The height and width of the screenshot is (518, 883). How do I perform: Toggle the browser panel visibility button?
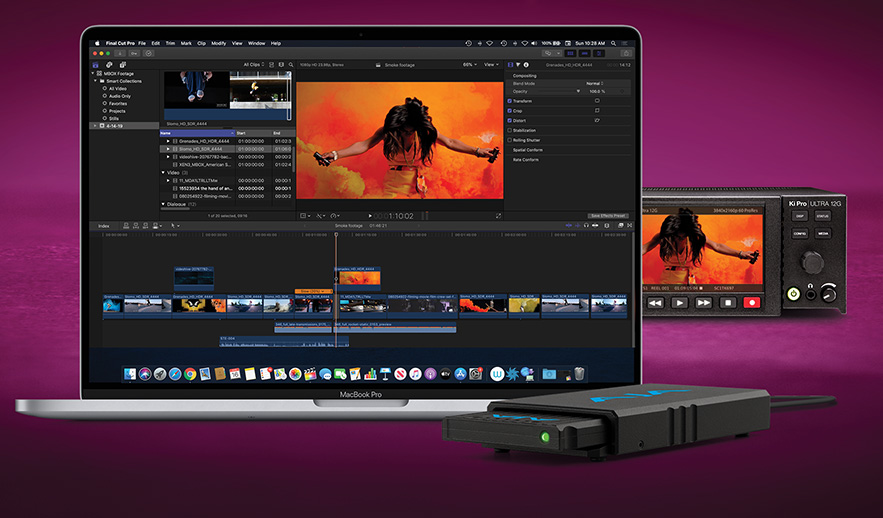click(570, 53)
